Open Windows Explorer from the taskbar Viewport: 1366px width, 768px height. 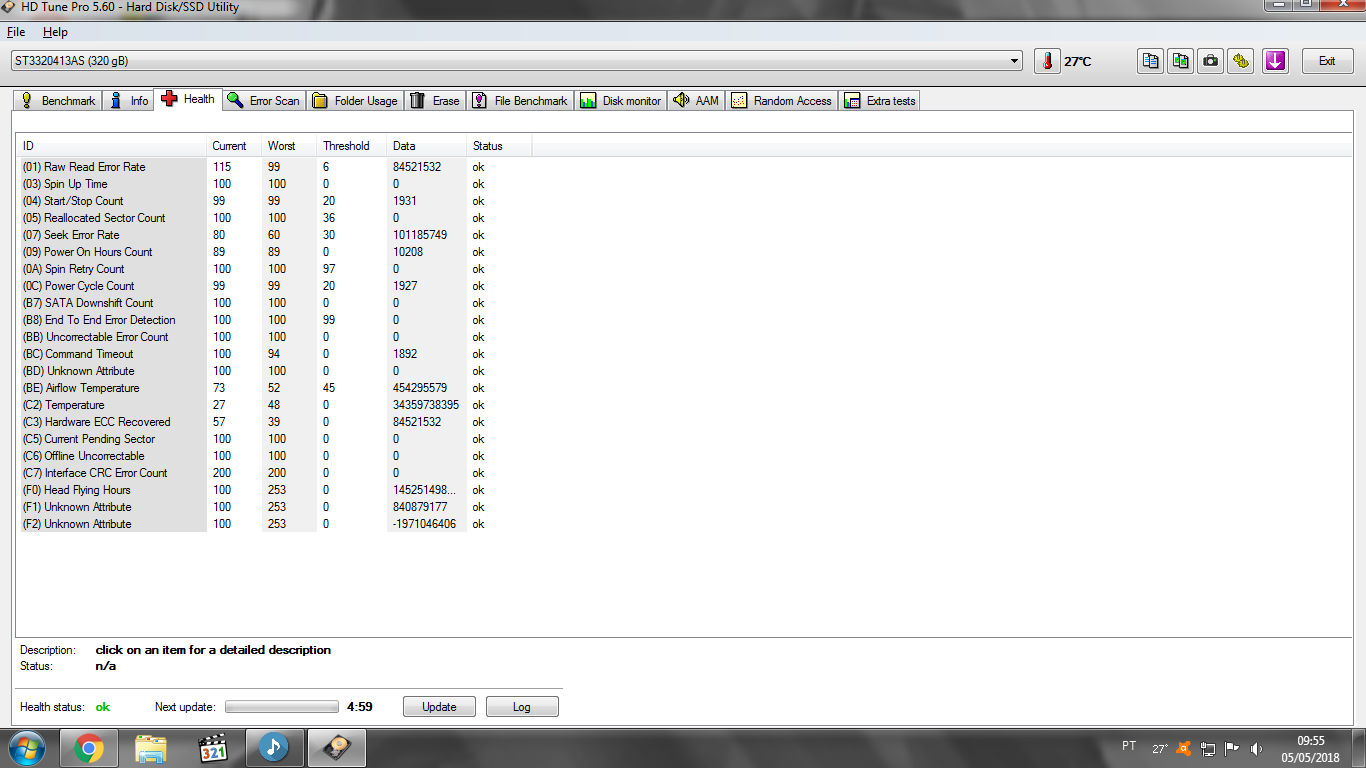coord(151,748)
